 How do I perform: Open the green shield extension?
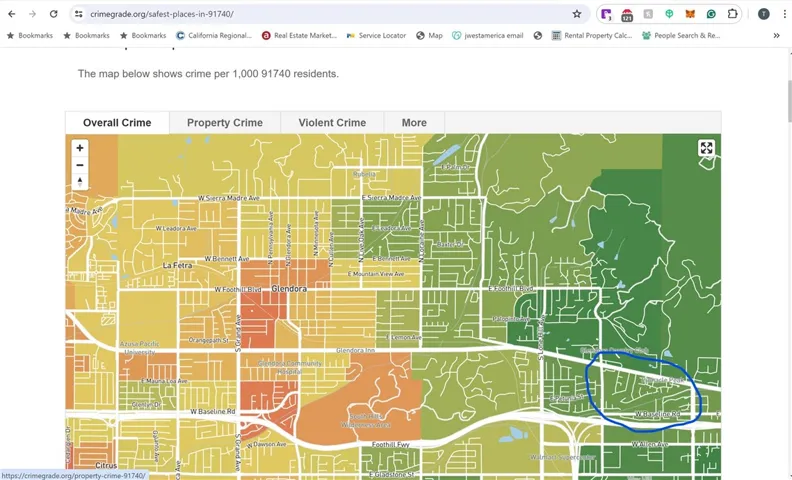(669, 14)
